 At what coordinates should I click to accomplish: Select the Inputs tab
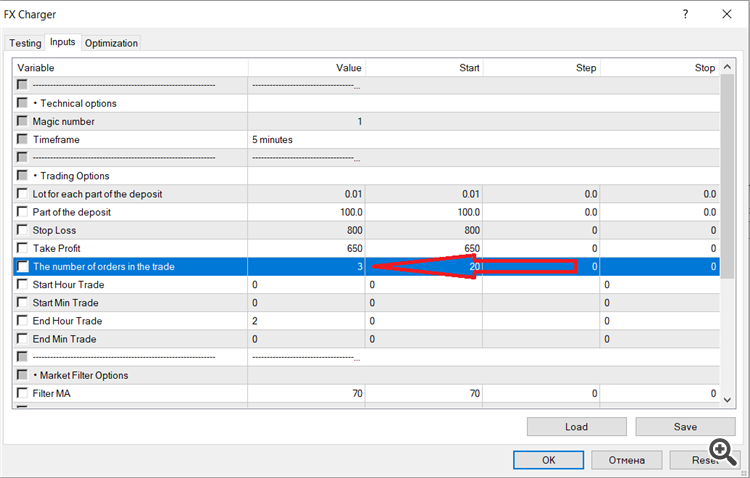[63, 42]
